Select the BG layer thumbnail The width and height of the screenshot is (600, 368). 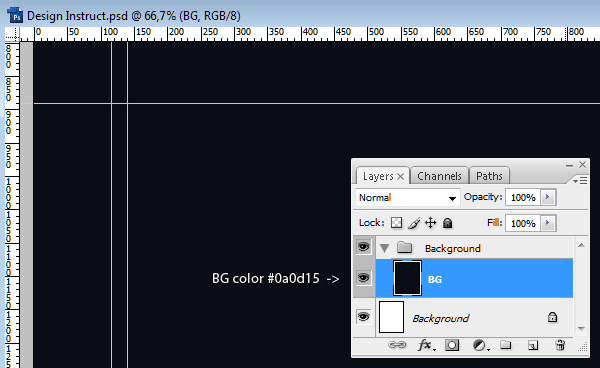pyautogui.click(x=408, y=278)
